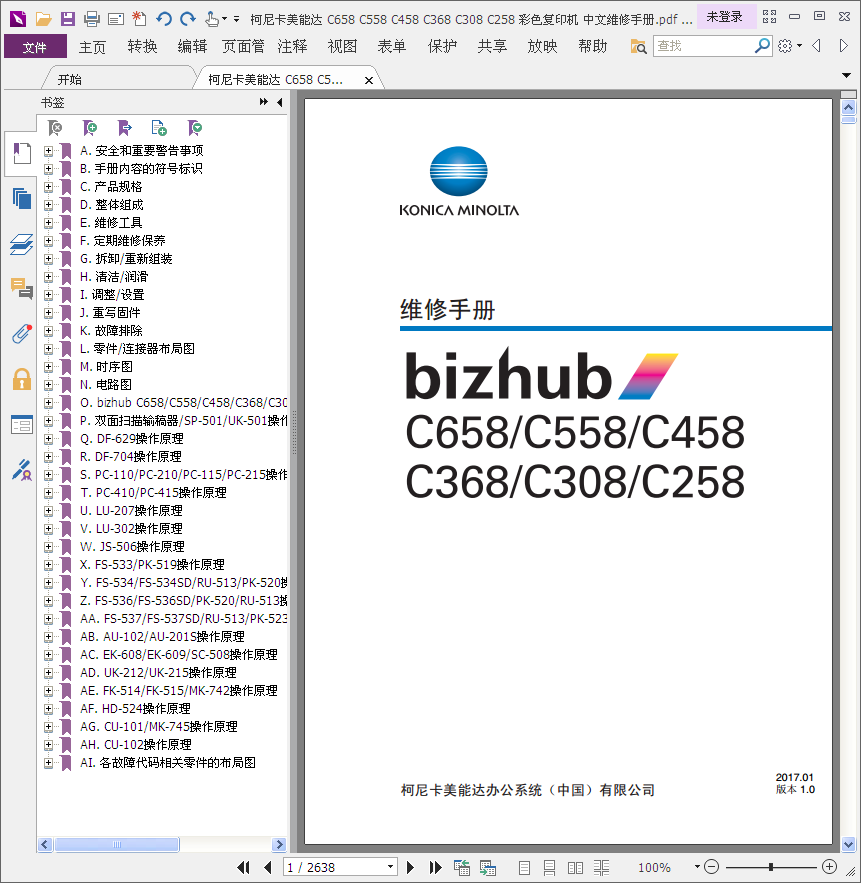Open the Security lock sidebar icon

[x=22, y=379]
